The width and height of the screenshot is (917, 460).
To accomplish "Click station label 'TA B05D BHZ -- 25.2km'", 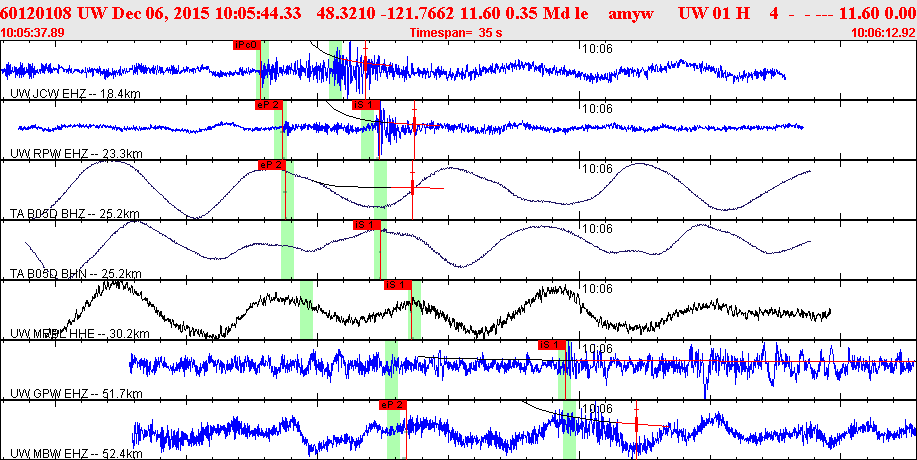I will 75,213.
